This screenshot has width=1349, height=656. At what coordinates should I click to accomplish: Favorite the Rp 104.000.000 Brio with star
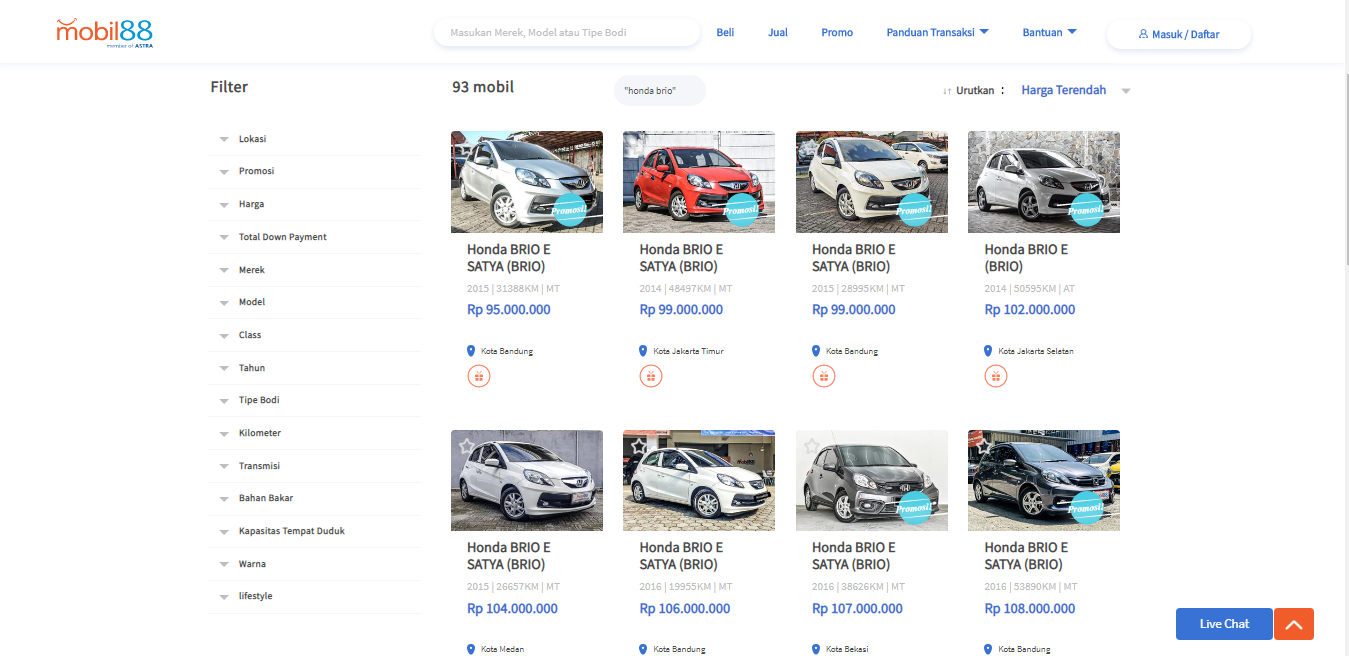466,446
